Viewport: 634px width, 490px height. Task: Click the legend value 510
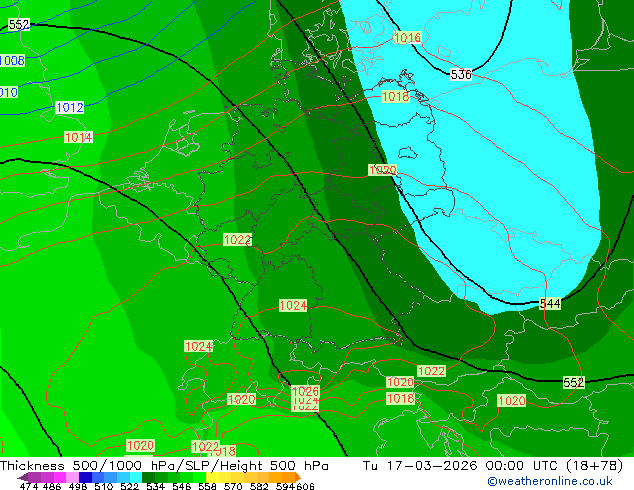click(104, 486)
